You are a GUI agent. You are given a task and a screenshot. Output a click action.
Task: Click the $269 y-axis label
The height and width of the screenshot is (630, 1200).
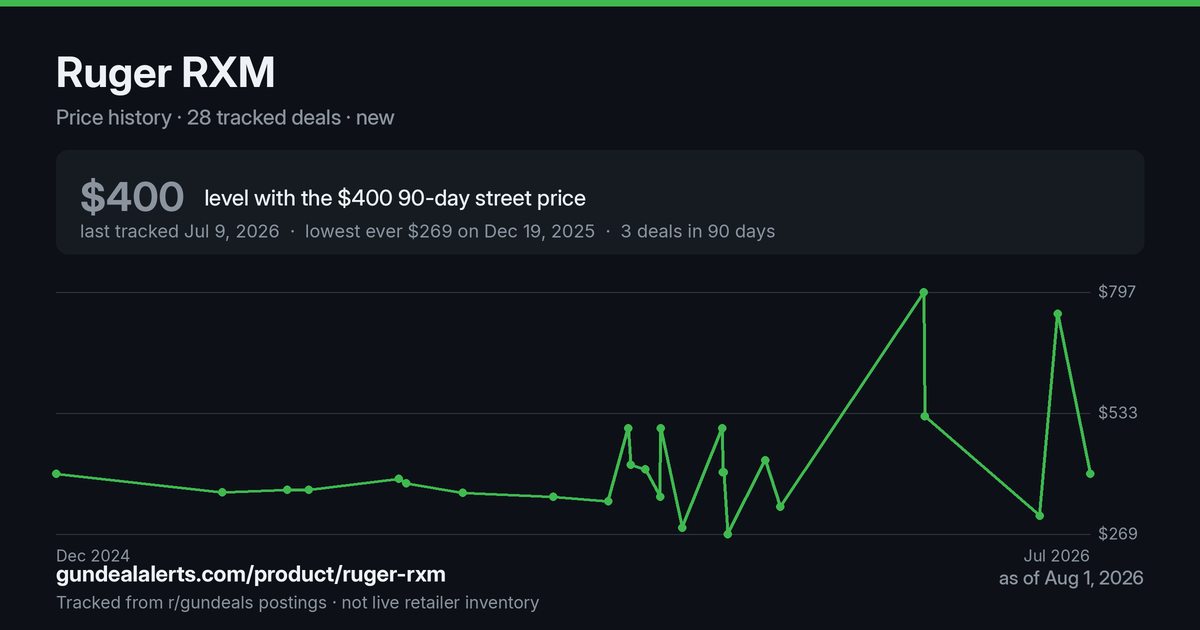pos(1119,534)
